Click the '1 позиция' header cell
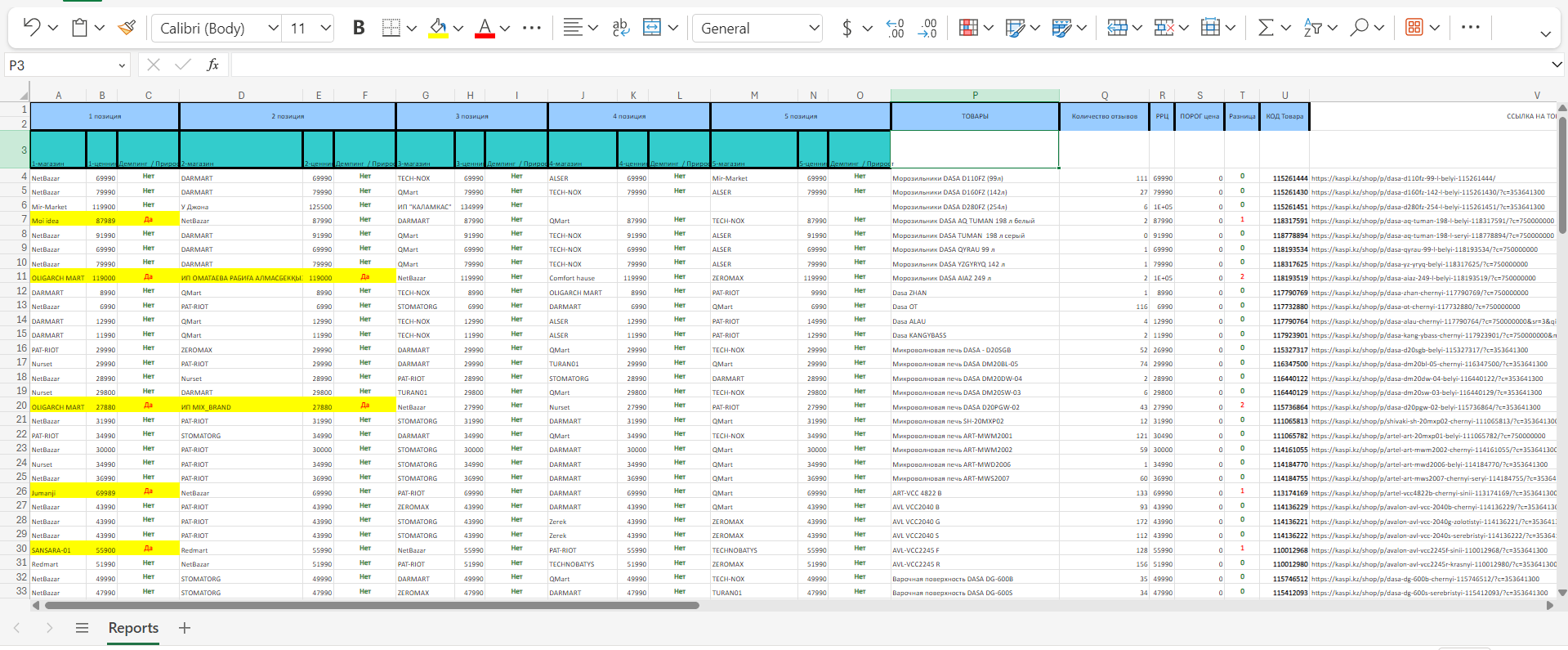 point(105,116)
